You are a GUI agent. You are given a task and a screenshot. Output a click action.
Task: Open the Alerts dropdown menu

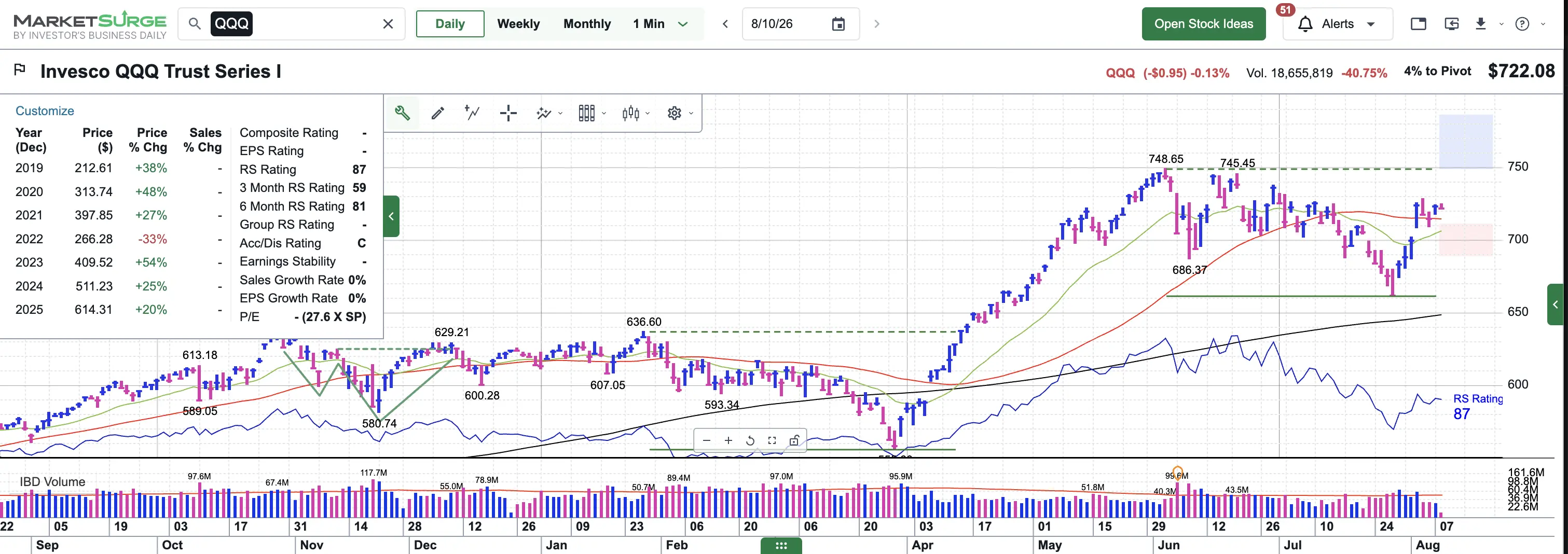point(1337,24)
